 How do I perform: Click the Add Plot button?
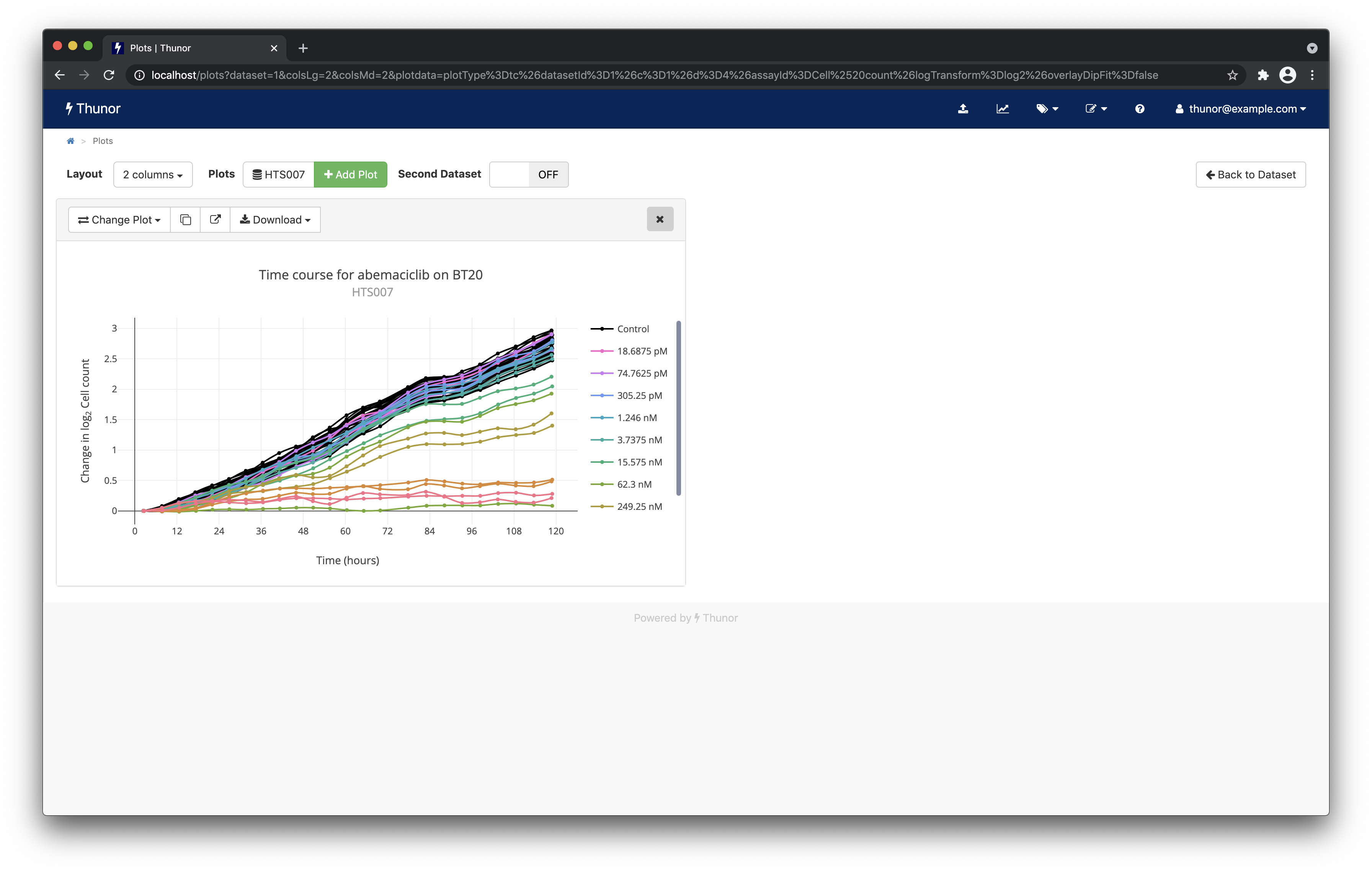pos(350,174)
